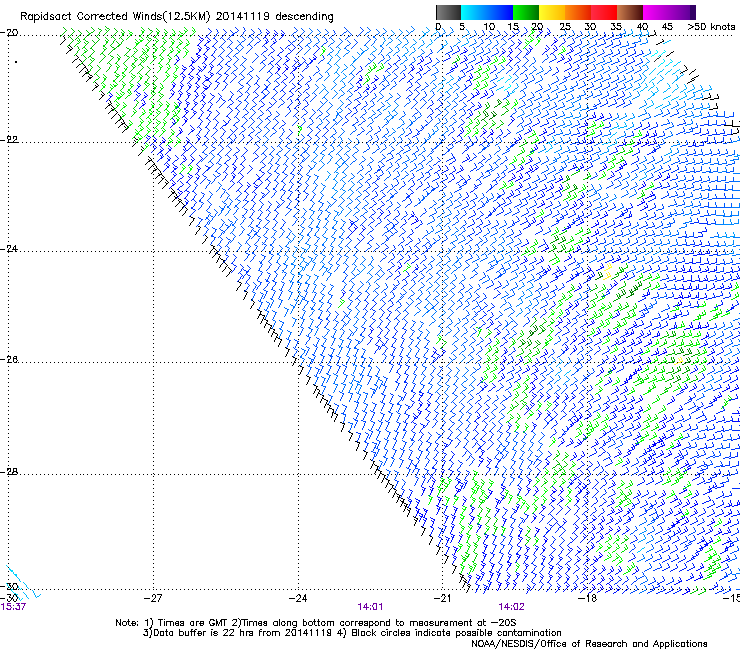Click the note line 'Times are GMT'
This screenshot has width=740, height=650.
[x=192, y=623]
